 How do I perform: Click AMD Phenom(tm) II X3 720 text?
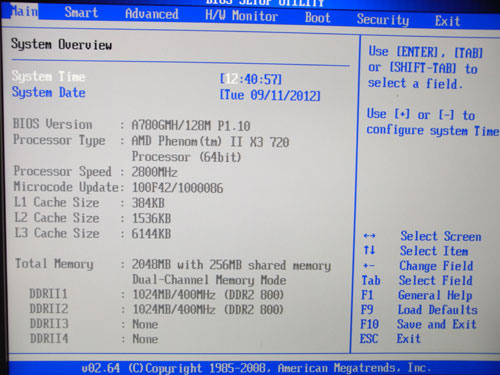(210, 142)
